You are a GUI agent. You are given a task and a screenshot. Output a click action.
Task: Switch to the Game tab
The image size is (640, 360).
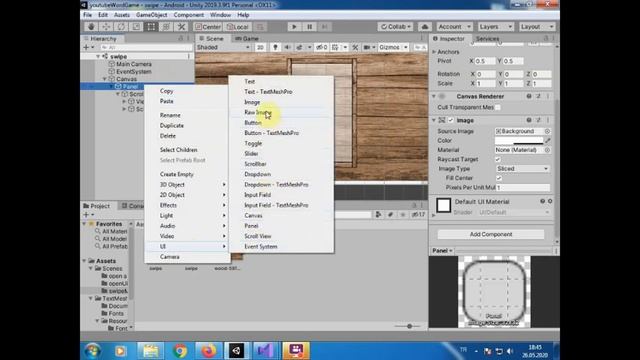[247, 38]
